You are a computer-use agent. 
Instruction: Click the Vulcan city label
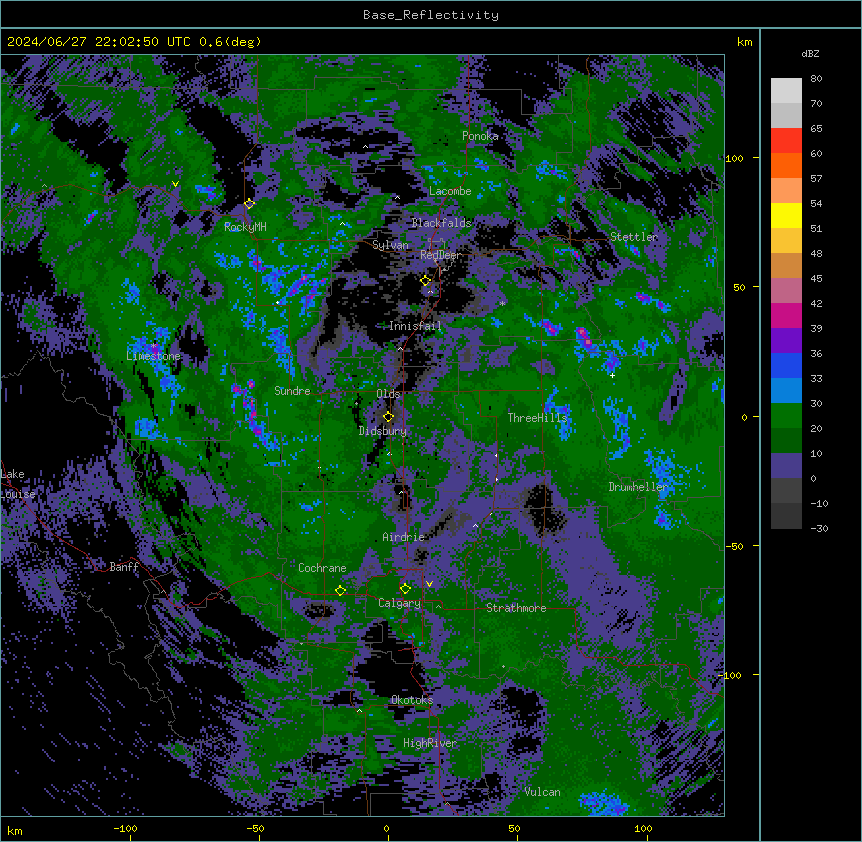point(543,792)
